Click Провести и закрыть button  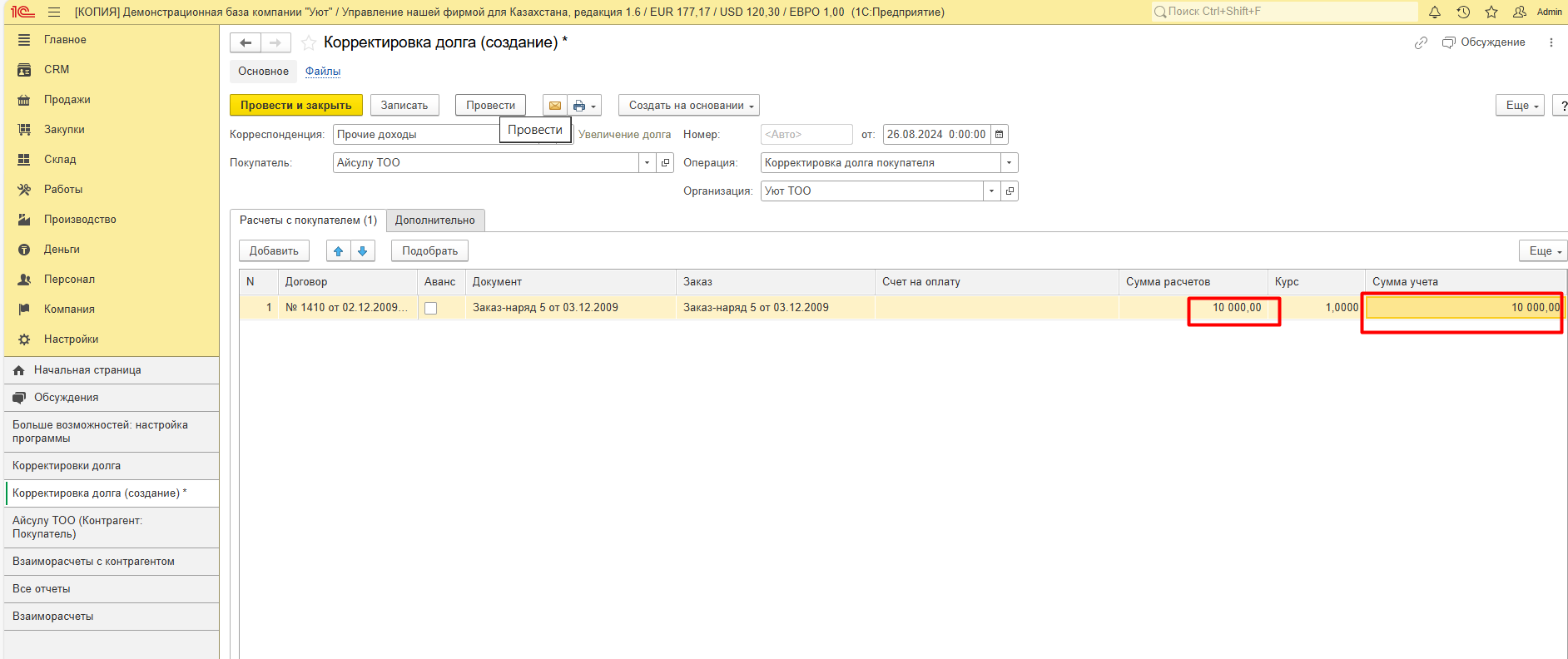[295, 106]
